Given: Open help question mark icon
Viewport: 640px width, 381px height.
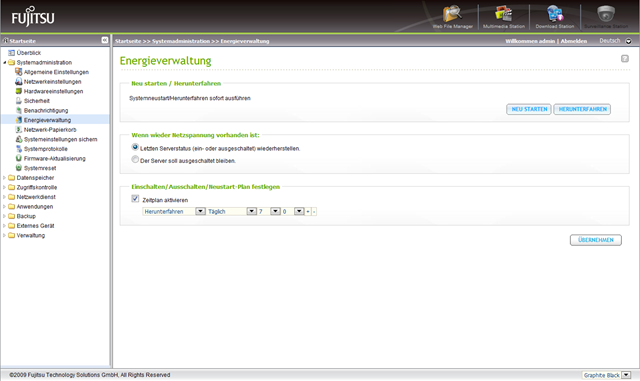Looking at the screenshot, I should click(x=624, y=59).
